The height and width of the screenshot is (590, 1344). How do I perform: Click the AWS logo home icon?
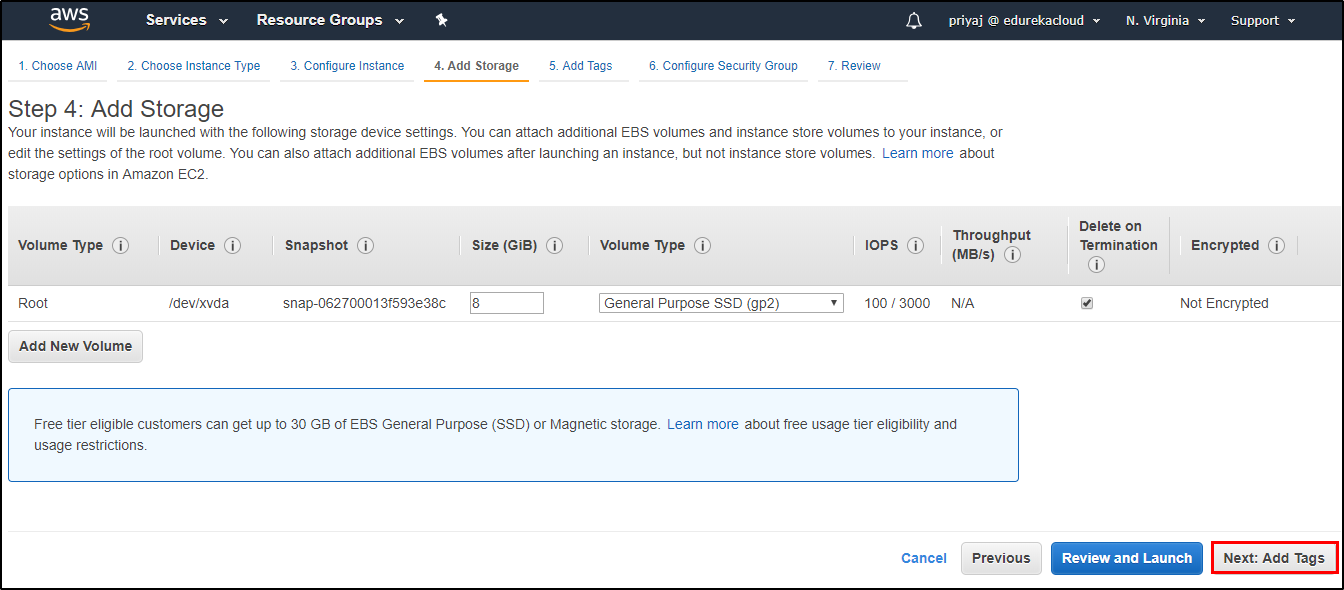pyautogui.click(x=70, y=20)
